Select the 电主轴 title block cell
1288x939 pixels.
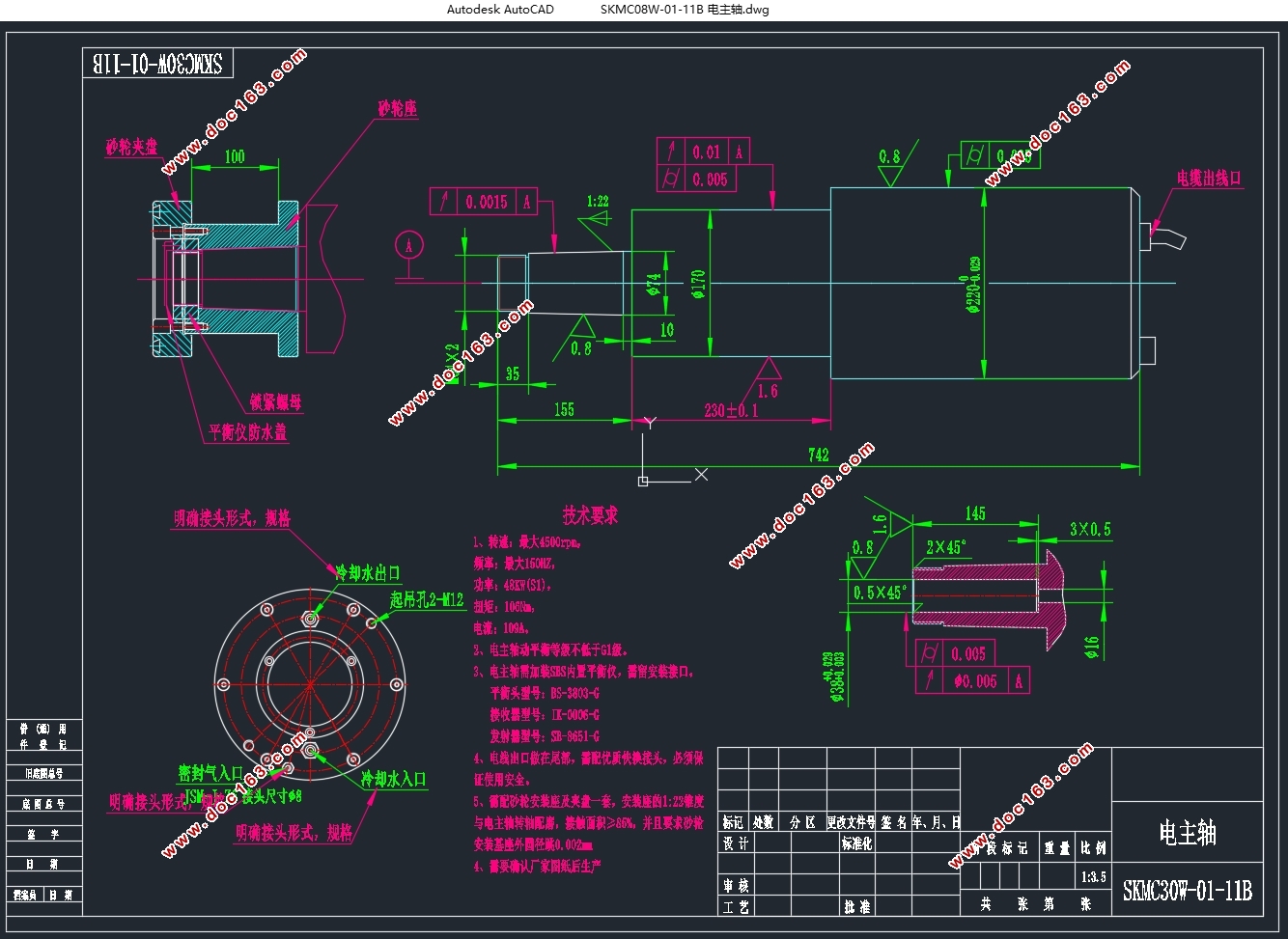click(1187, 832)
